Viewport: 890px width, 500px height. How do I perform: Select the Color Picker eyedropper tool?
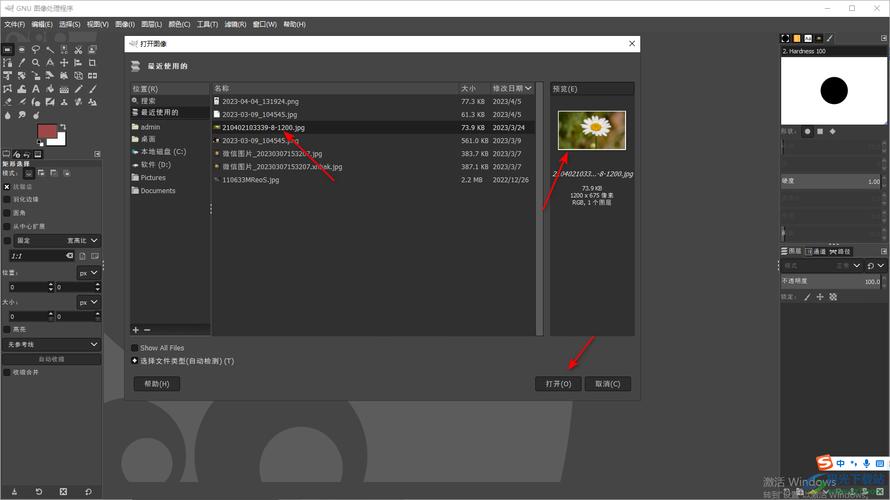(x=22, y=62)
